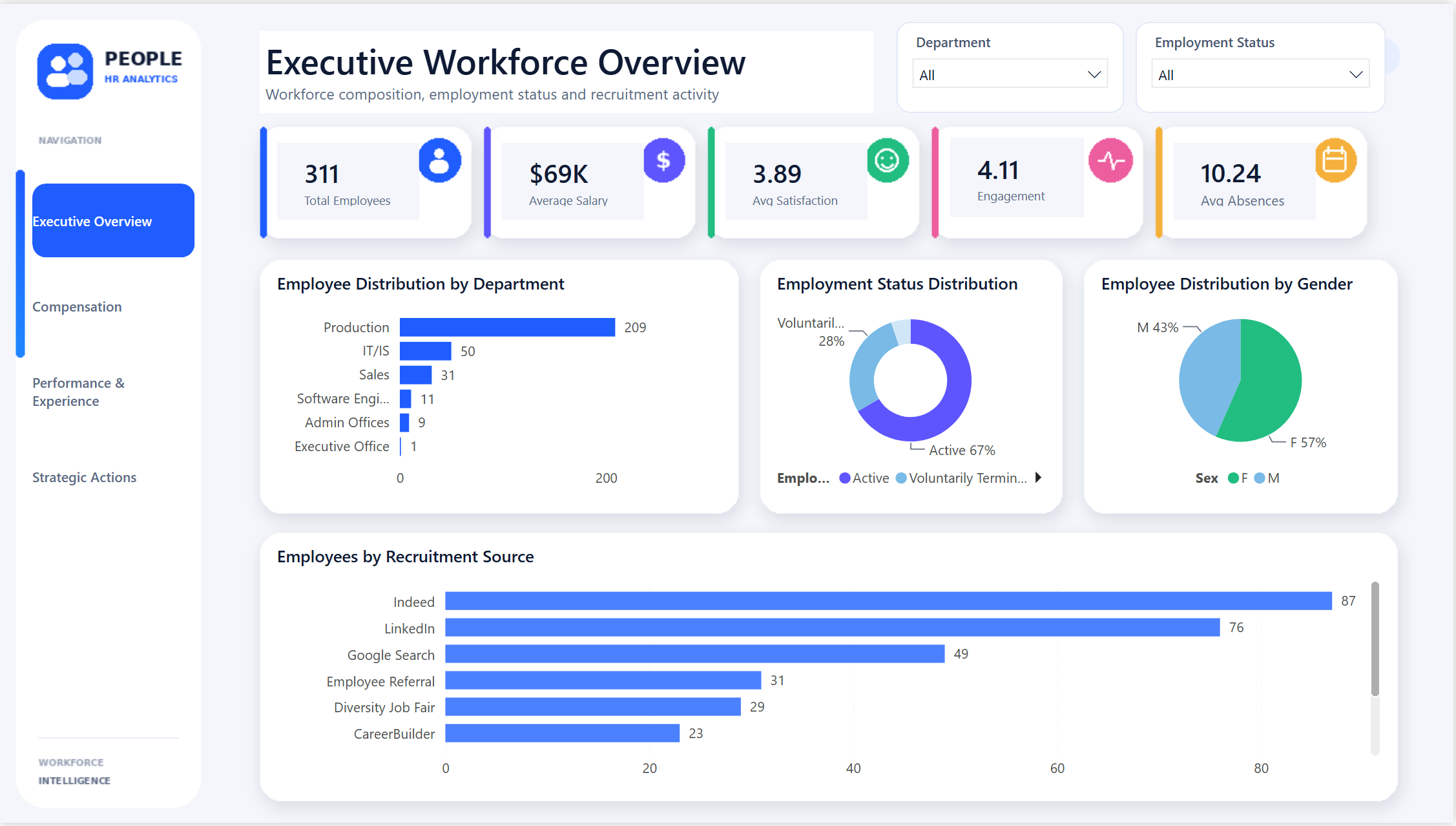Click the $69K Average Salary value
This screenshot has height=826, width=1456.
[559, 174]
